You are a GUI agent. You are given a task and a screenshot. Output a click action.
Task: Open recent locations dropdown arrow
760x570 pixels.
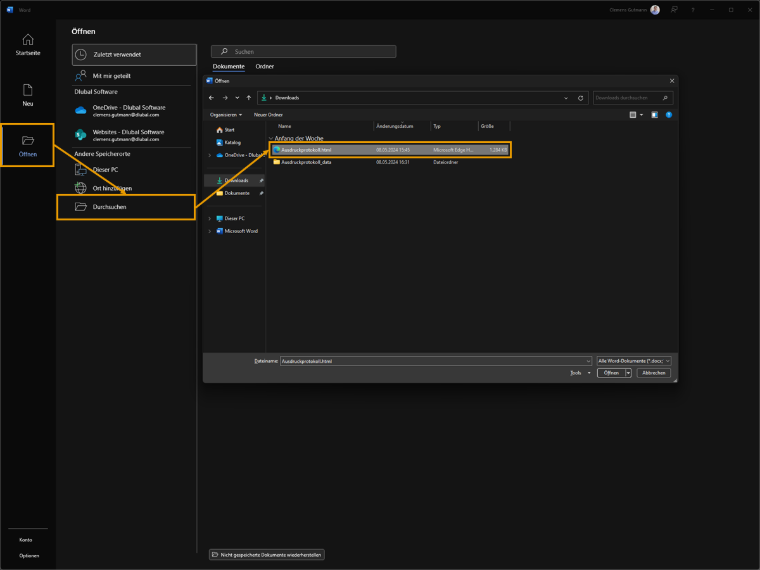tap(237, 98)
